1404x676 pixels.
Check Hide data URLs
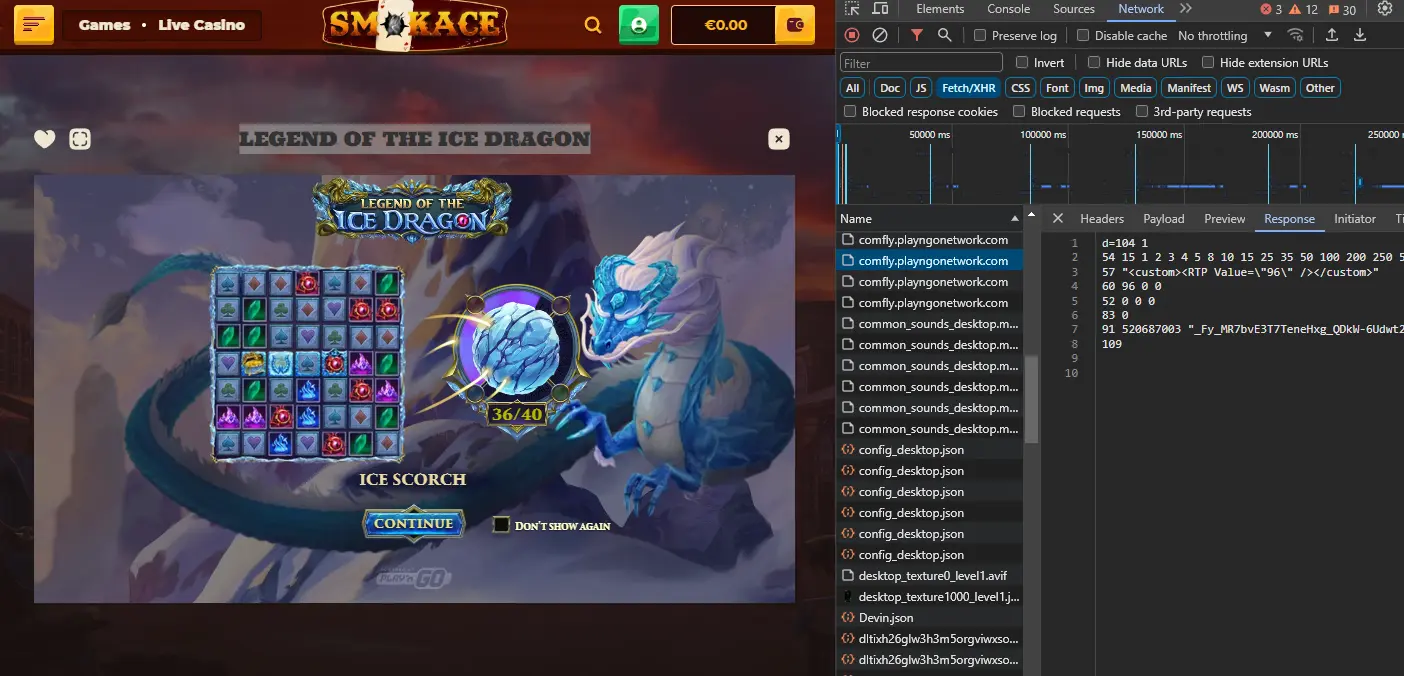[x=1094, y=62]
